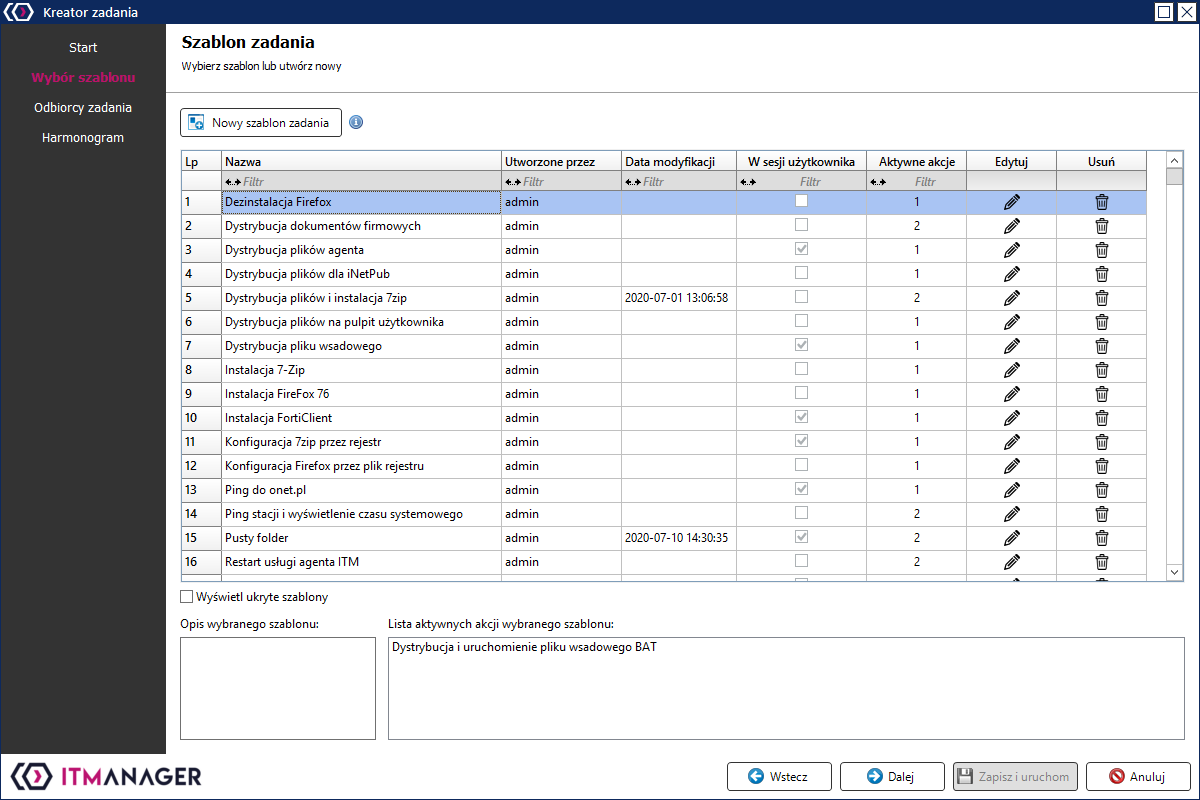The height and width of the screenshot is (800, 1200).
Task: Create a Nowy szablon zadania
Action: (261, 123)
